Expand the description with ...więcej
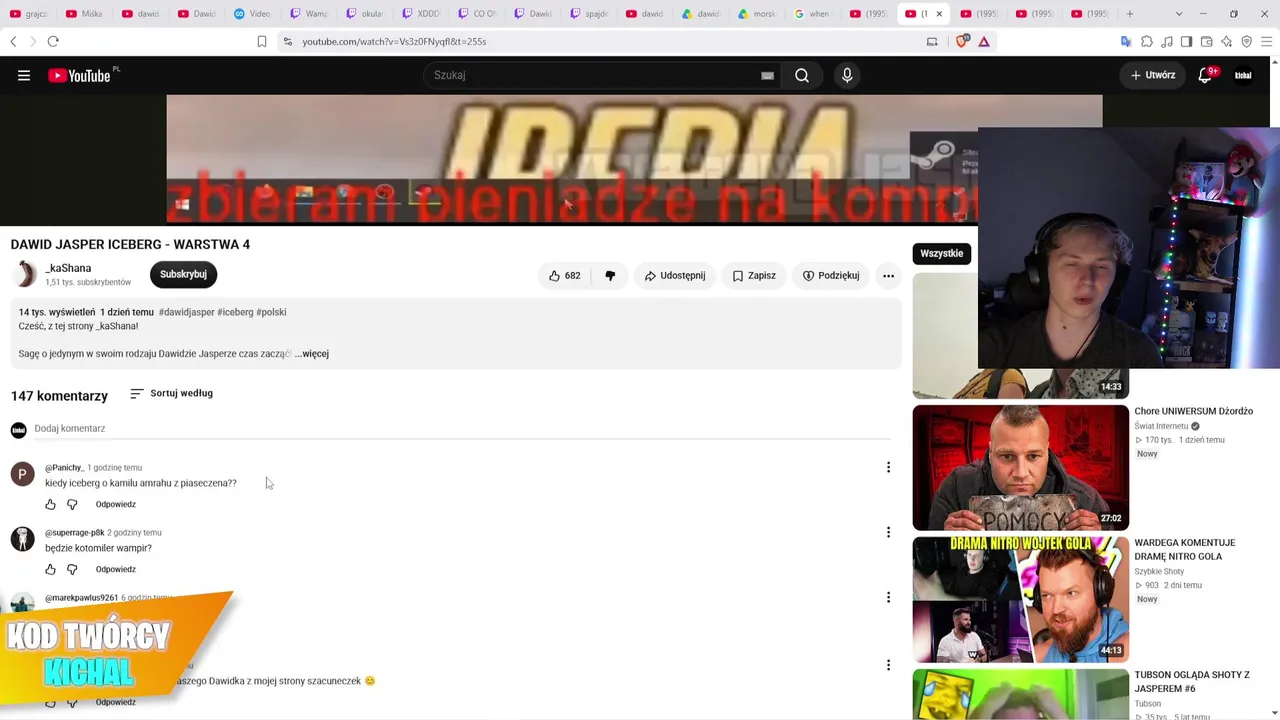 pos(312,354)
